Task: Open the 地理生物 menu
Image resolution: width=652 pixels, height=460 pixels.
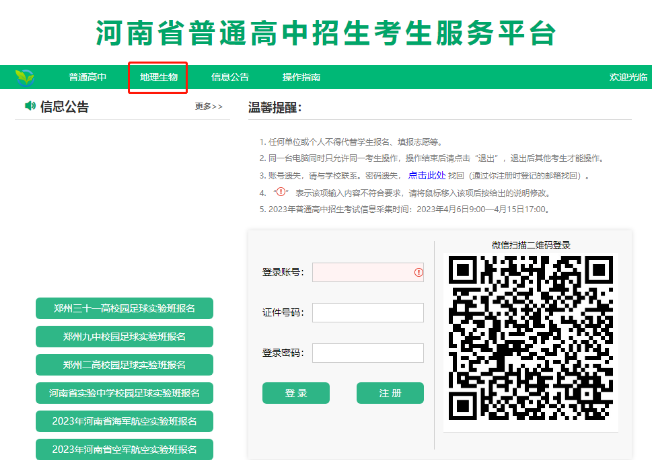Action: click(x=158, y=77)
